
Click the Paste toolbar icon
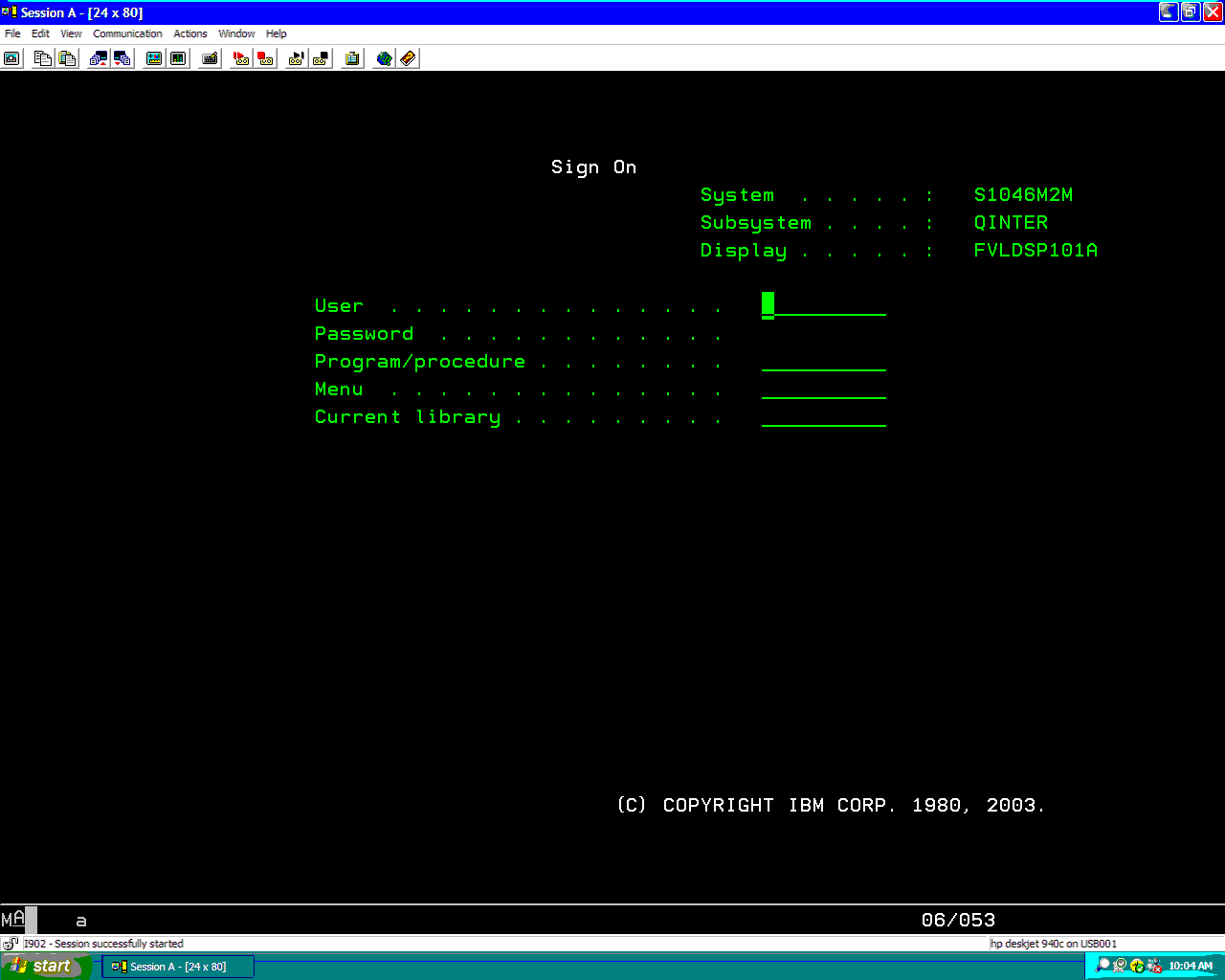click(x=67, y=58)
